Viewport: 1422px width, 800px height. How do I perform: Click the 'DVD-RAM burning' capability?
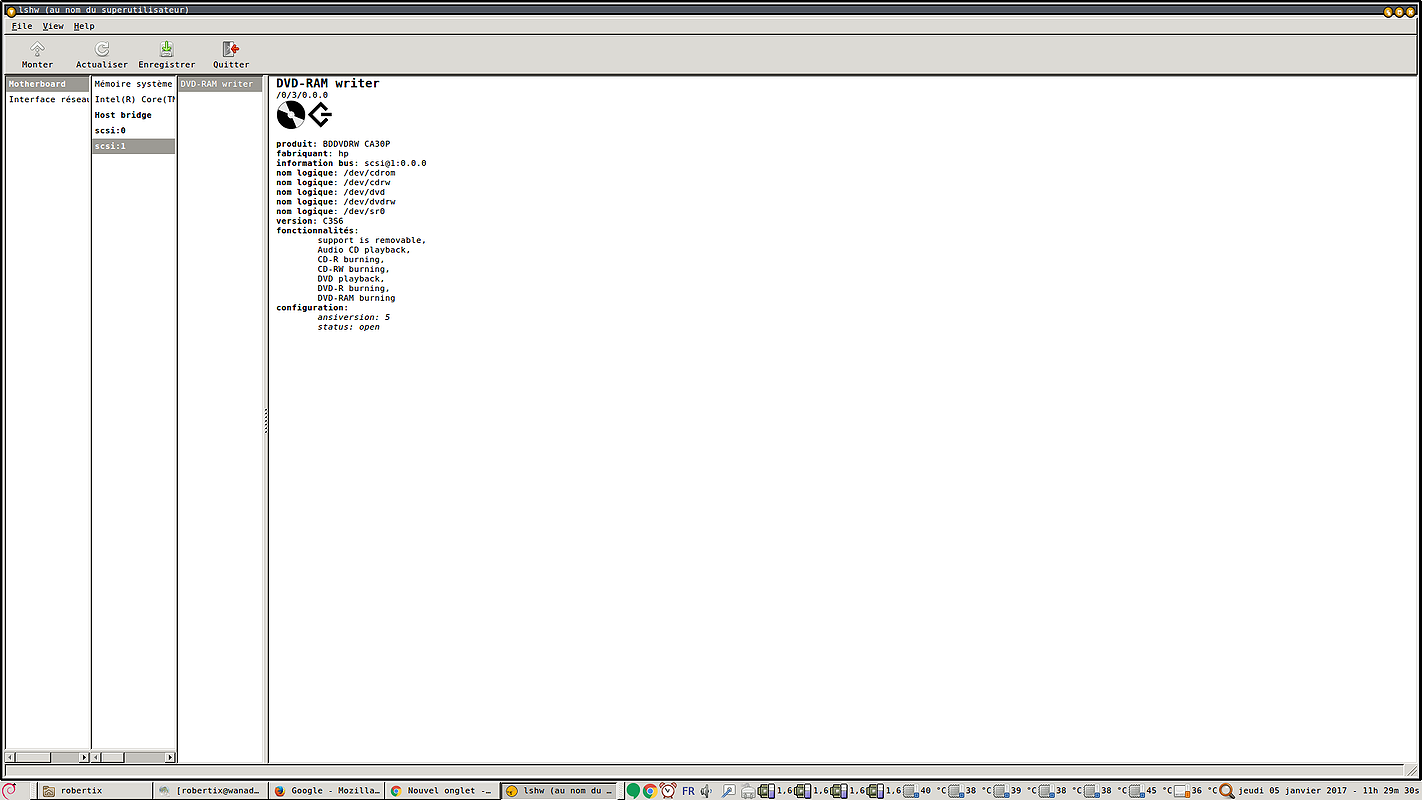coord(356,298)
